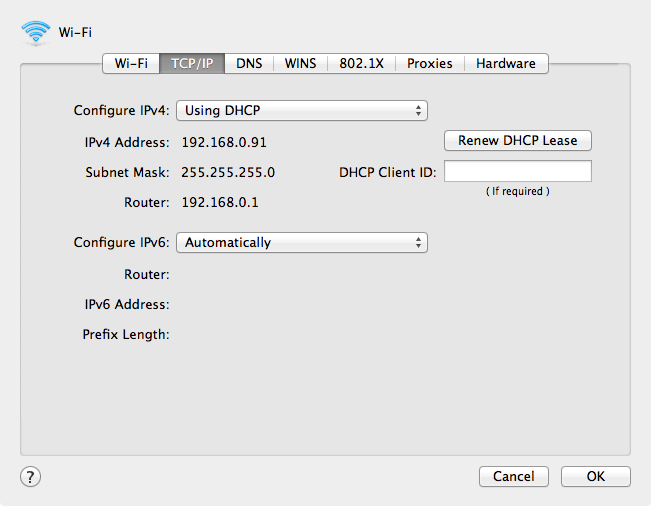Click the IPv4 address 192.168.0.91
Image resolution: width=651 pixels, height=506 pixels.
224,142
